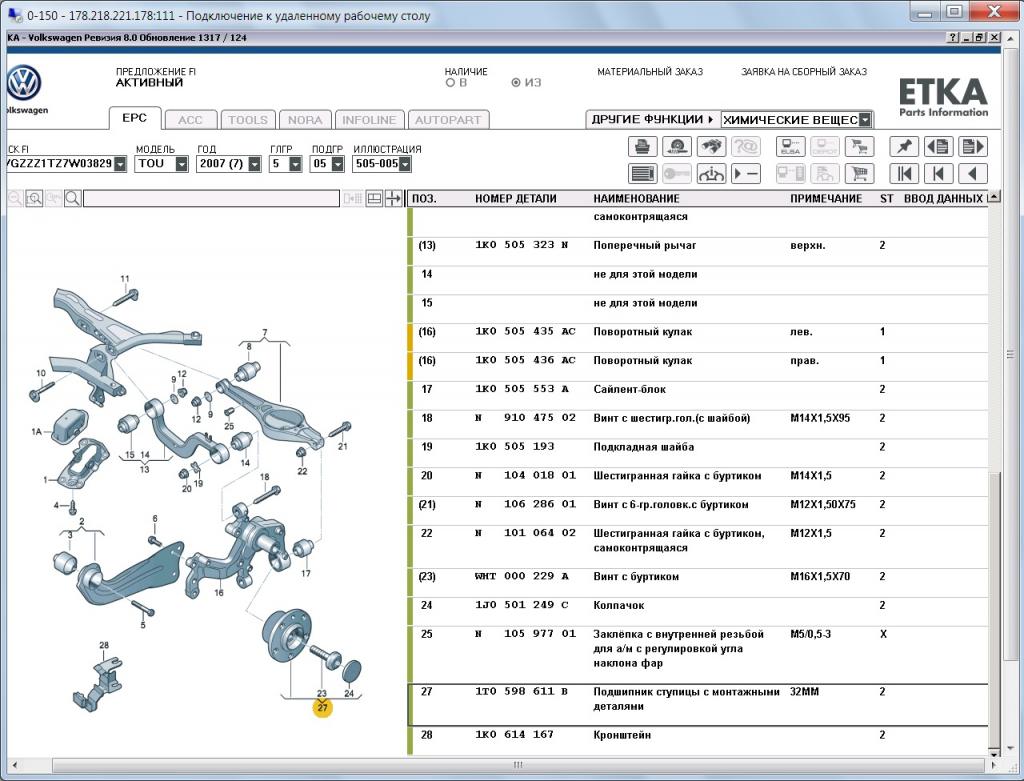Open the parts list view icon
The height and width of the screenshot is (781, 1024).
(x=643, y=174)
